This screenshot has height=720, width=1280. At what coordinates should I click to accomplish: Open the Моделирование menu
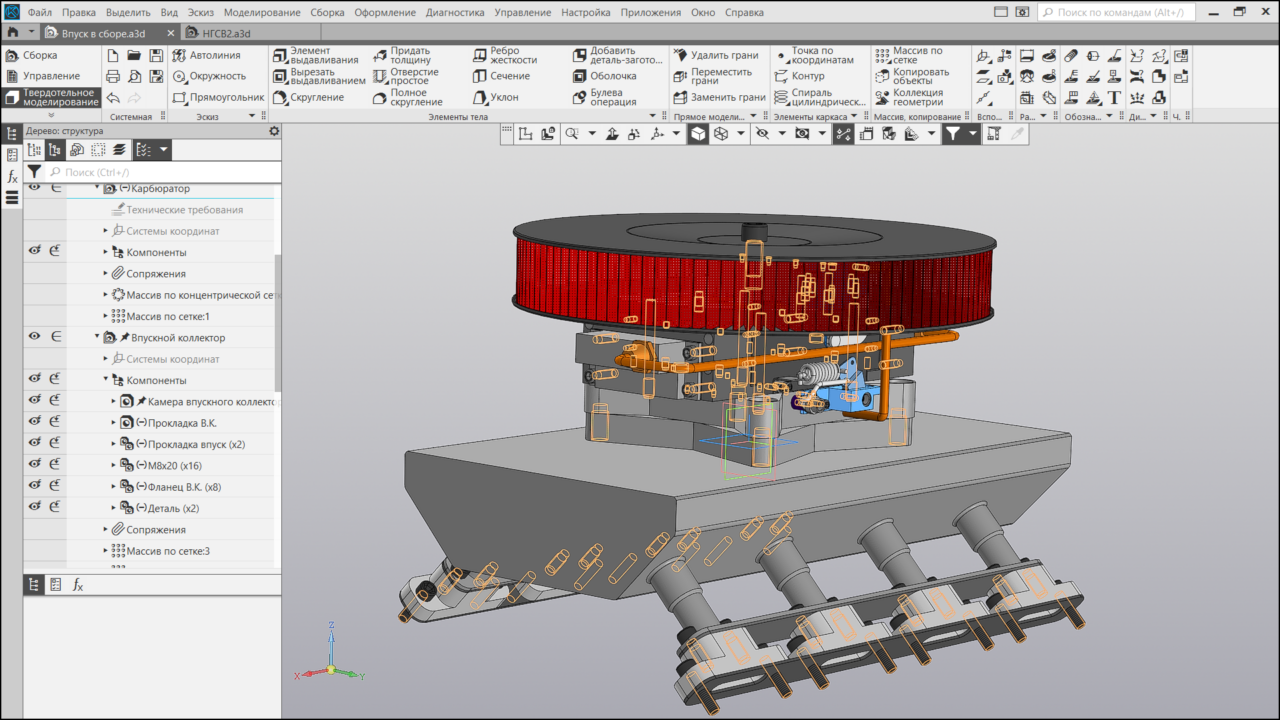(x=261, y=12)
